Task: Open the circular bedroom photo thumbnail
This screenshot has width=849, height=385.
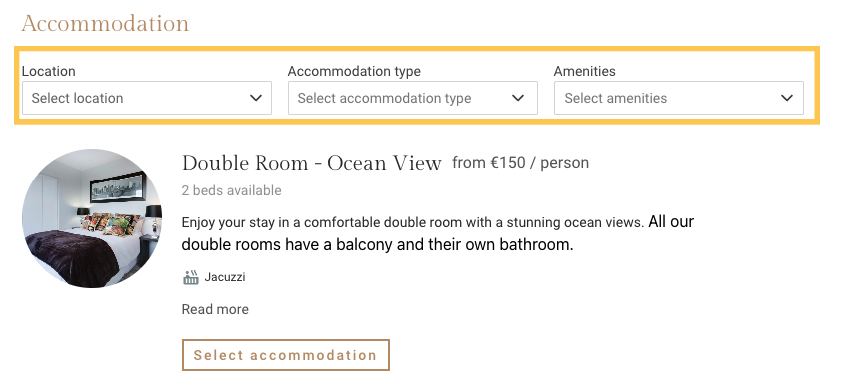Action: pyautogui.click(x=92, y=218)
